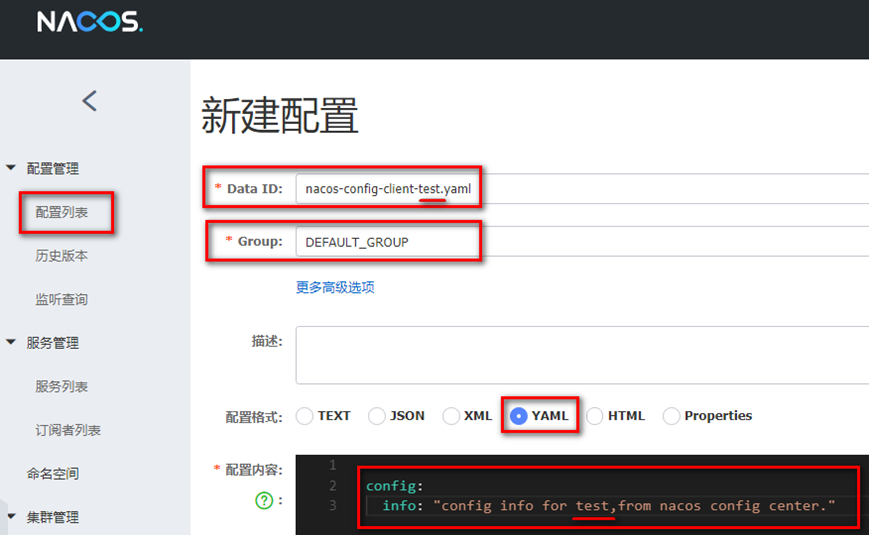The image size is (869, 535).
Task: Expand the 集群管理 menu section
Action: (x=52, y=517)
